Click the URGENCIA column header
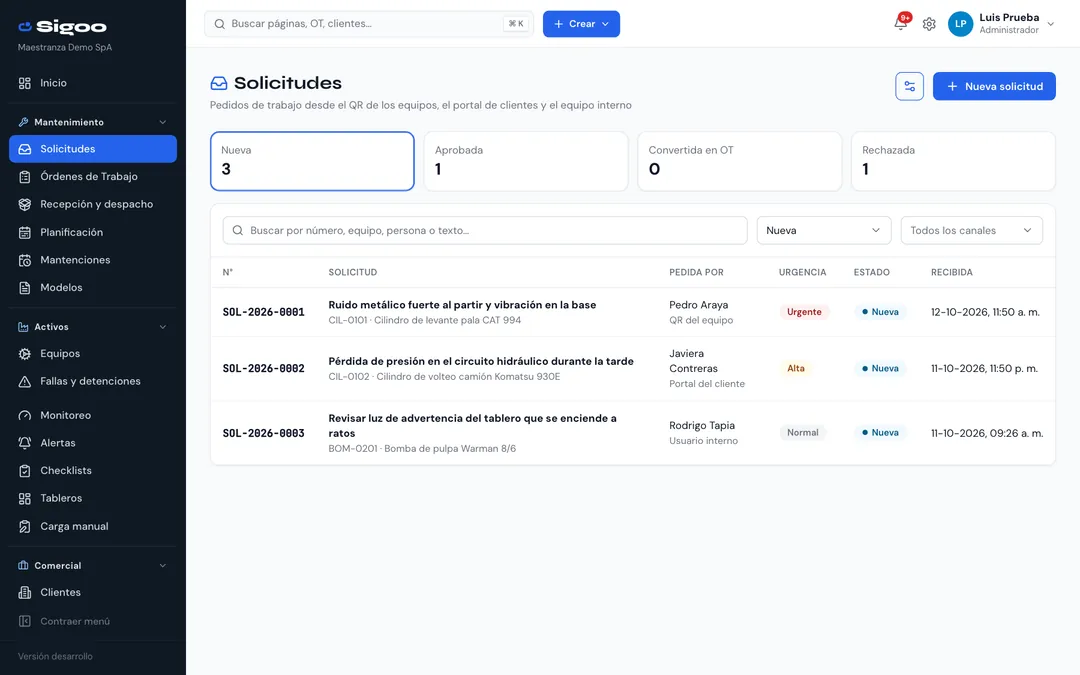 [x=802, y=273]
